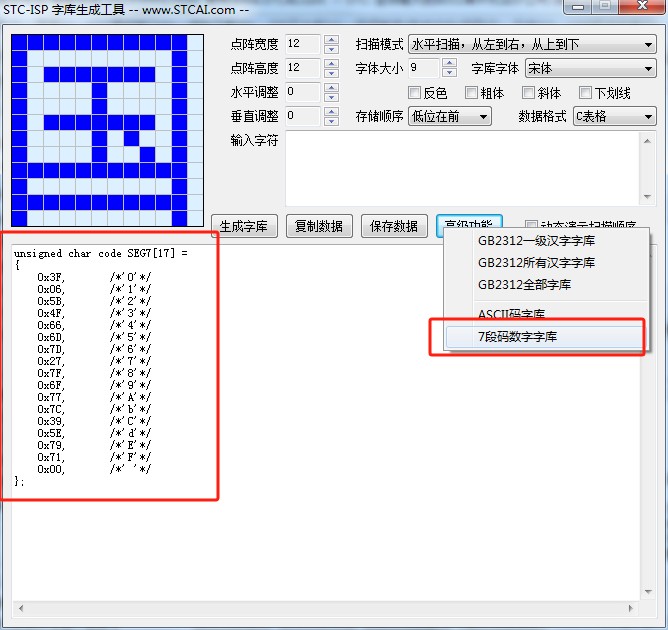Click 输入字符 box scrollbar down arrow
This screenshot has height=630, width=668.
647,196
